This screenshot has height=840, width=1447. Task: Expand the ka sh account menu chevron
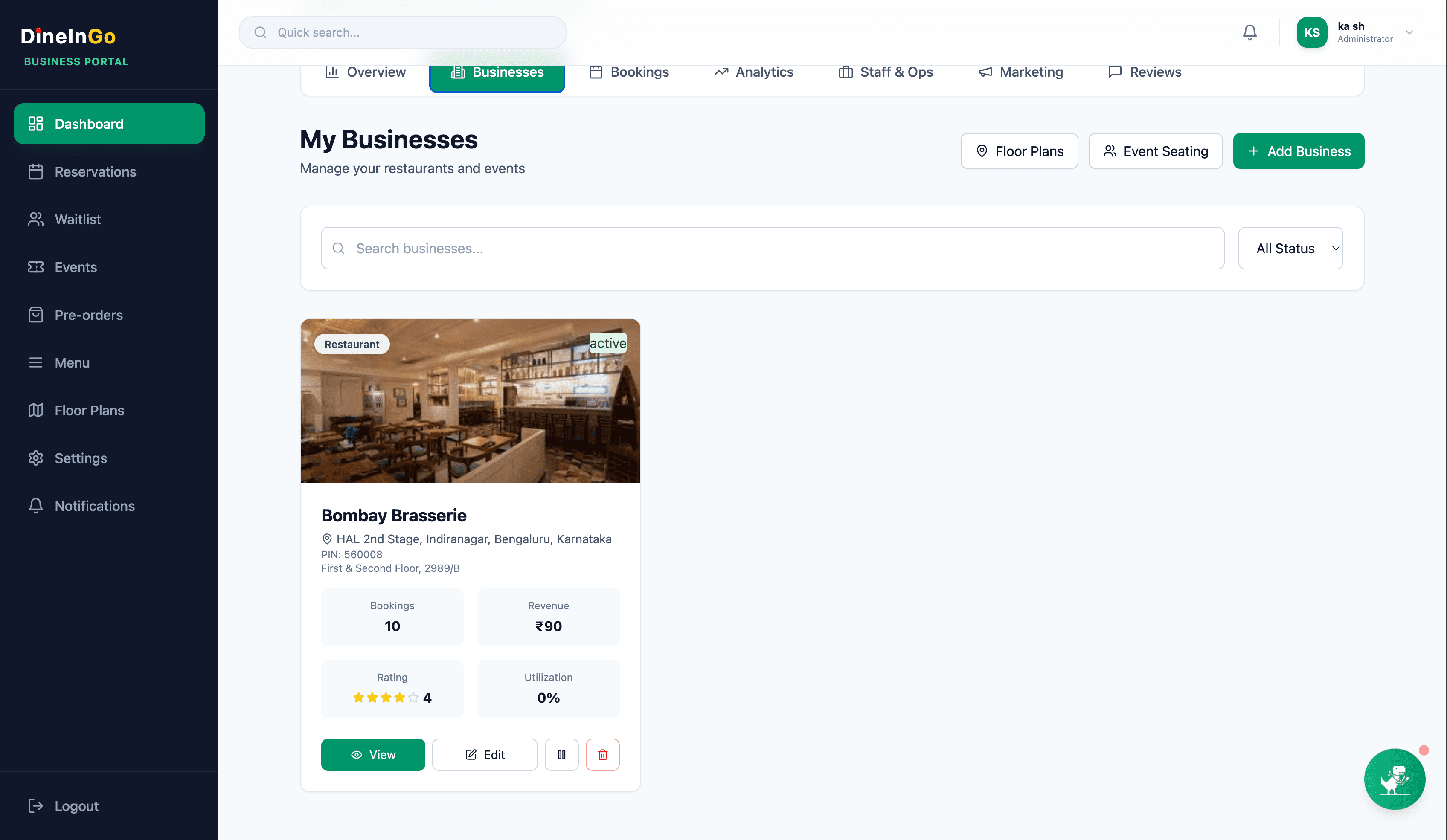(x=1409, y=32)
